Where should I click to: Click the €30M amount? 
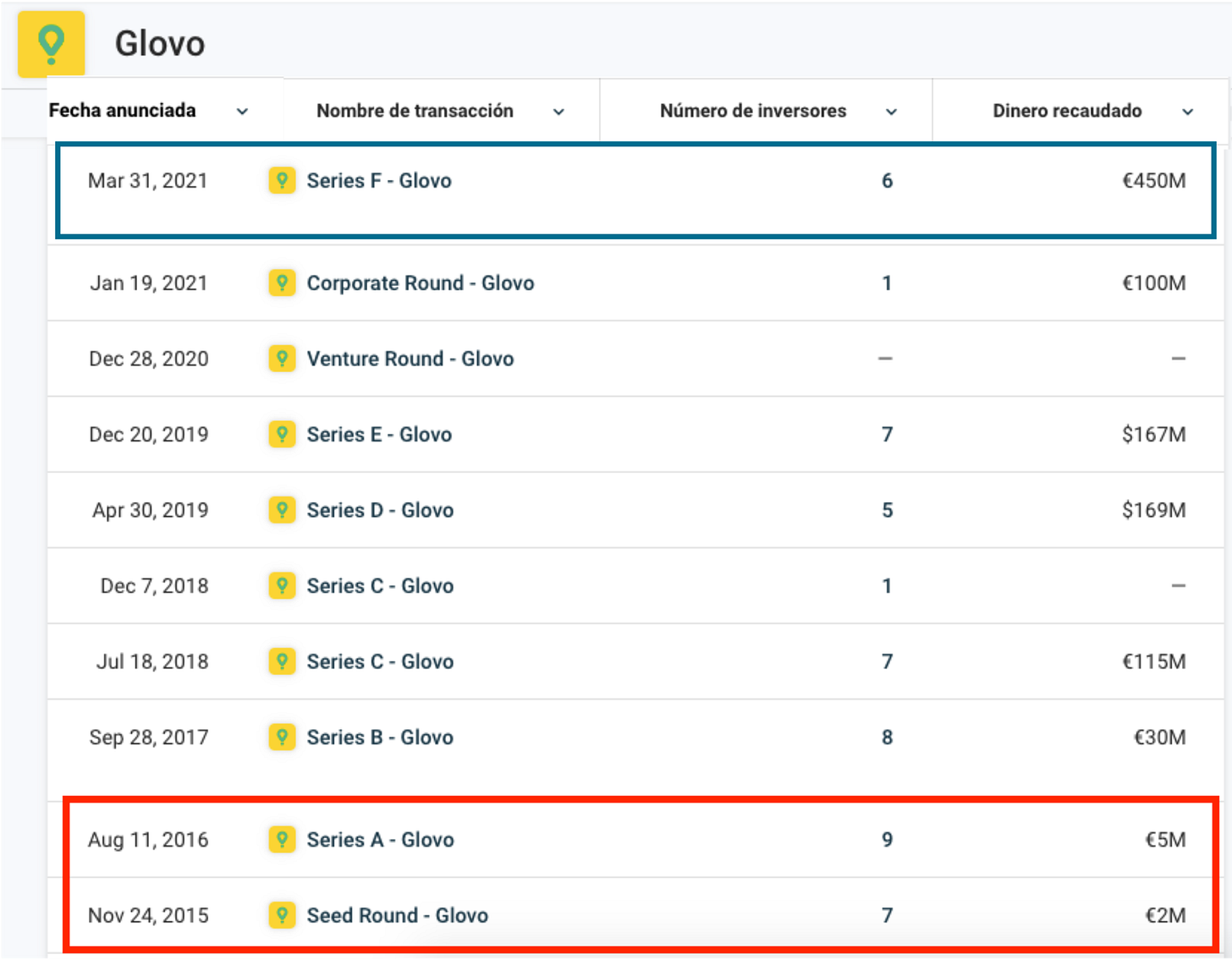[x=1160, y=737]
